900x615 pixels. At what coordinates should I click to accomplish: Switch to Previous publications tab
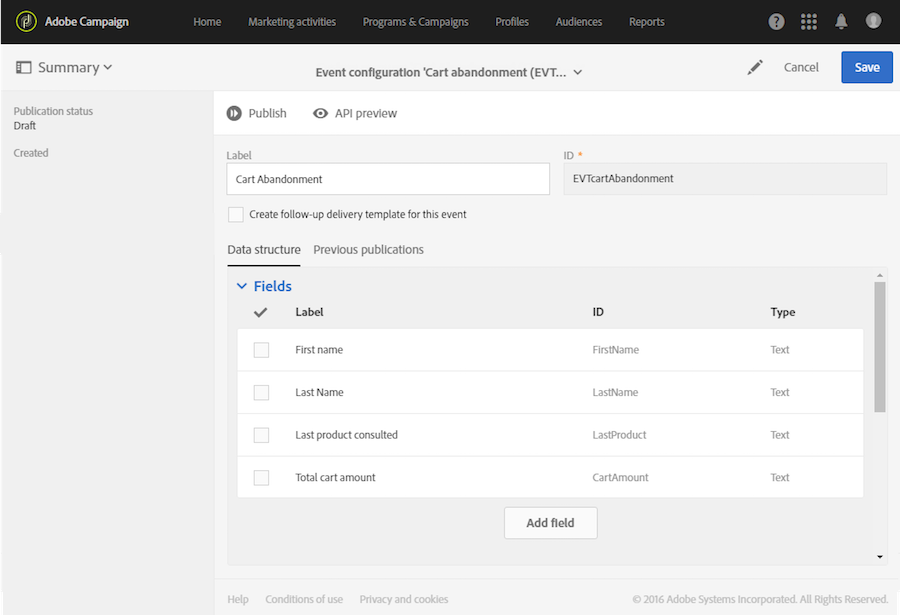[368, 250]
